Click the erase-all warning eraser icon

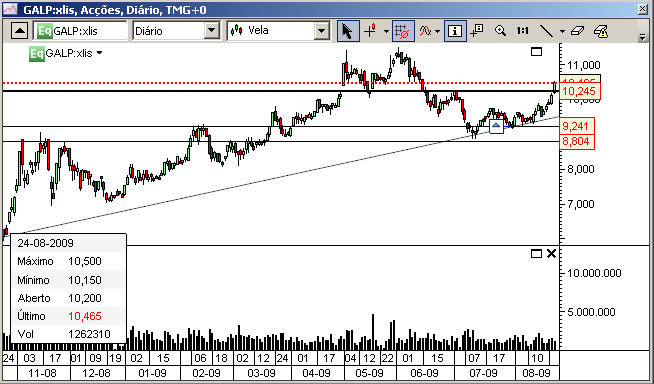pyautogui.click(x=601, y=31)
